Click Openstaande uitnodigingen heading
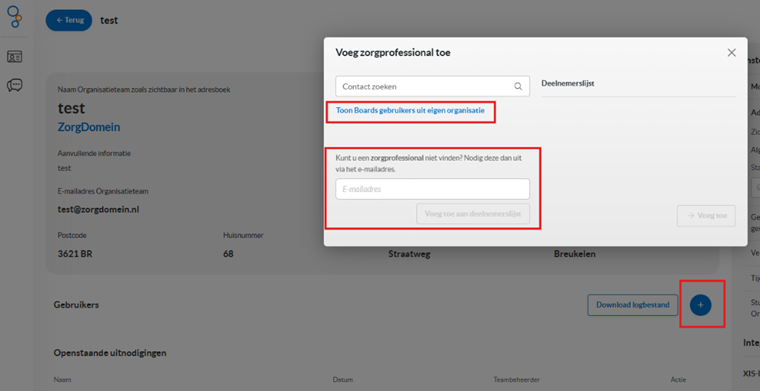The width and height of the screenshot is (760, 391). [110, 353]
